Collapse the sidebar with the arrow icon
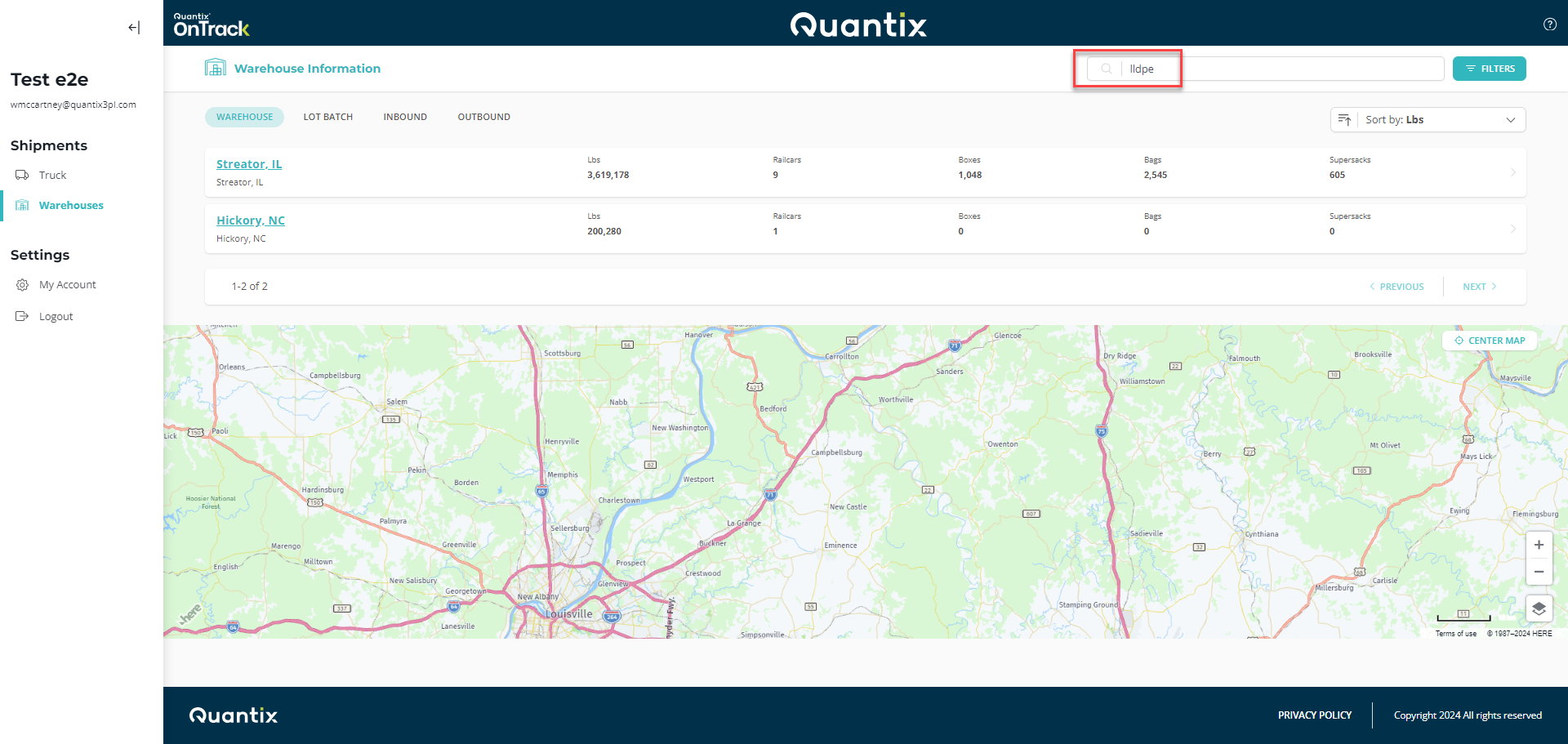The height and width of the screenshot is (744, 1568). click(x=134, y=28)
